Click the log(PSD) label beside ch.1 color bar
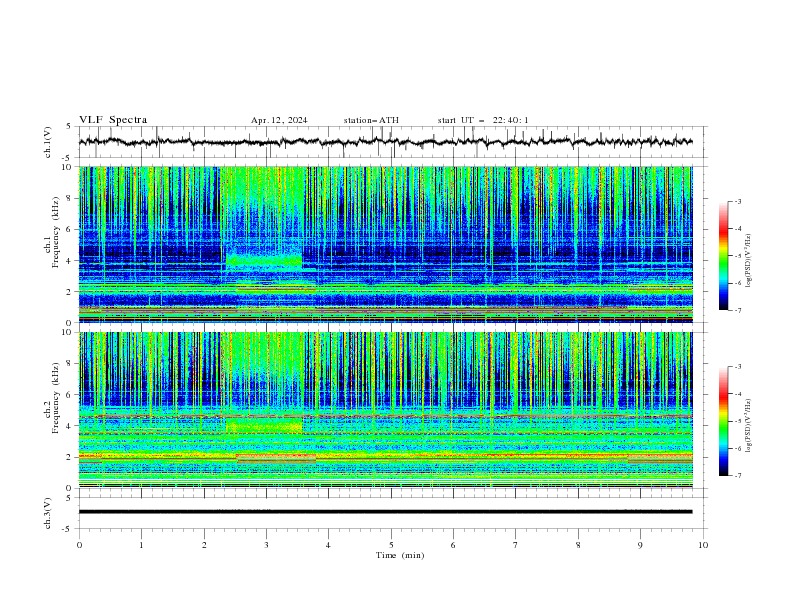This screenshot has width=792, height=612. 749,261
